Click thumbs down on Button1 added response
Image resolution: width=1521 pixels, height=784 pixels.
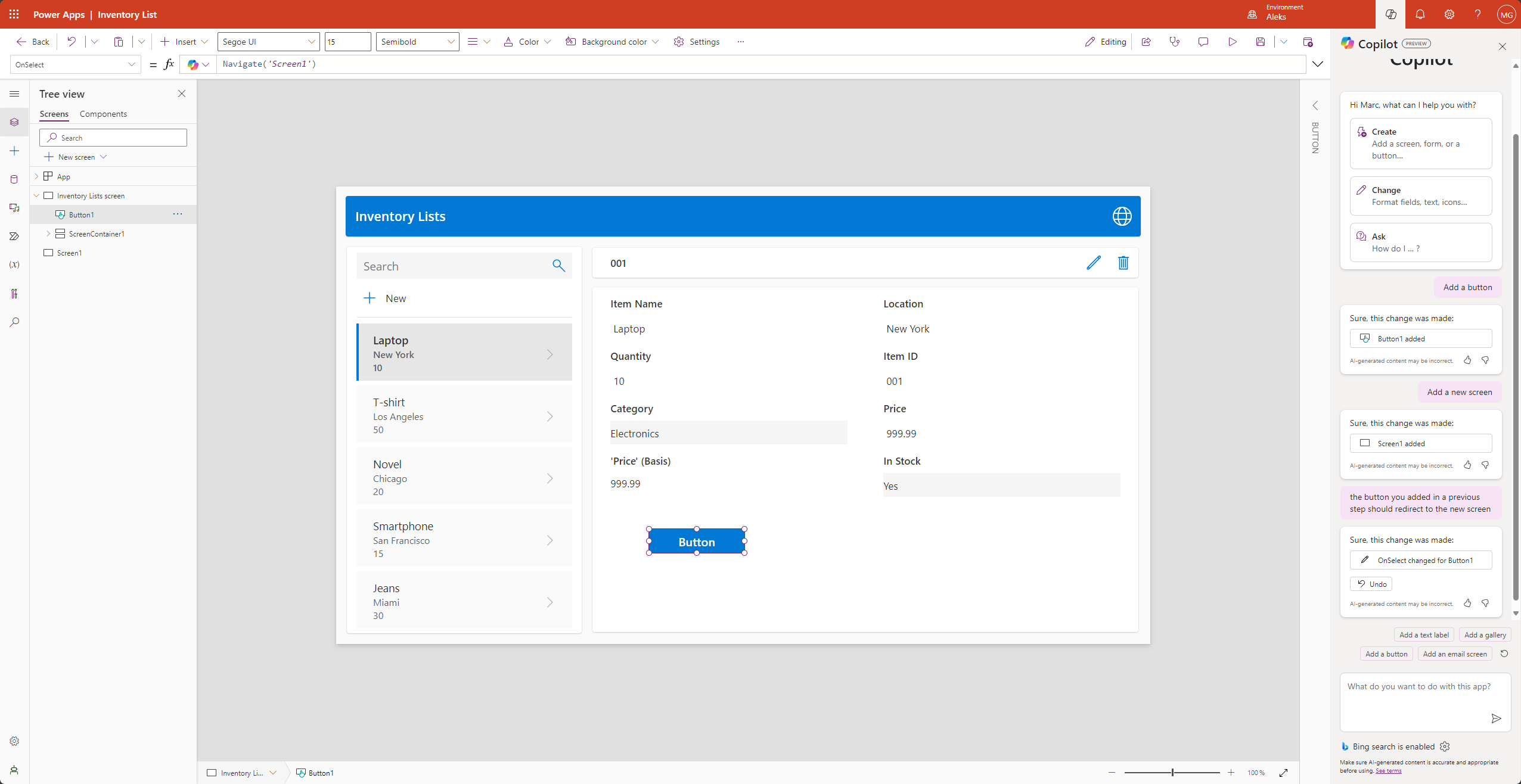click(1486, 360)
